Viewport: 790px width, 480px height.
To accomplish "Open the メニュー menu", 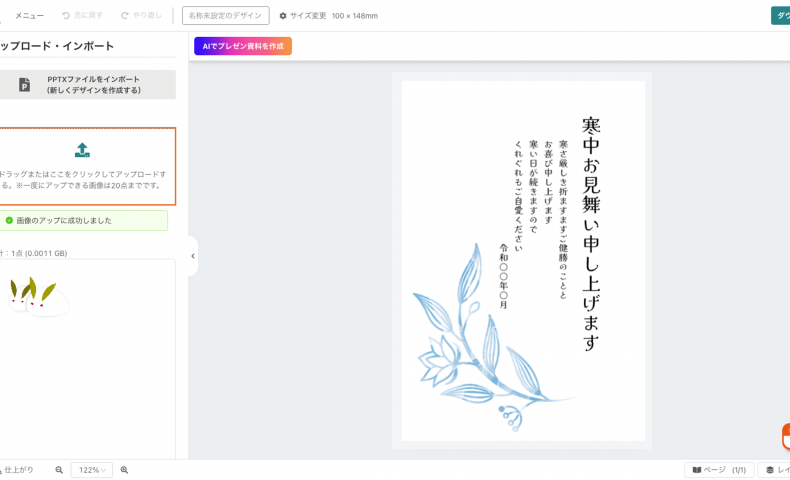I will tap(29, 16).
